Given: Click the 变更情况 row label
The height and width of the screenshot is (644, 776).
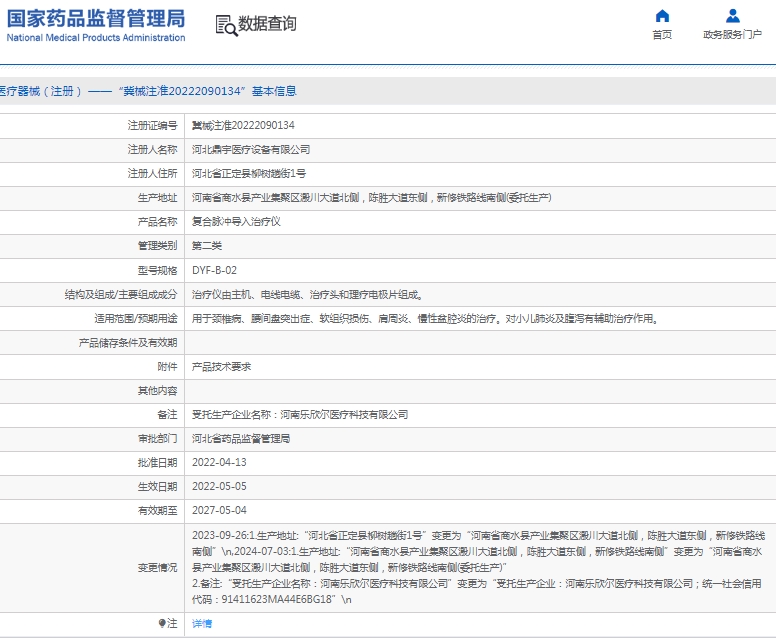Looking at the screenshot, I should (157, 568).
